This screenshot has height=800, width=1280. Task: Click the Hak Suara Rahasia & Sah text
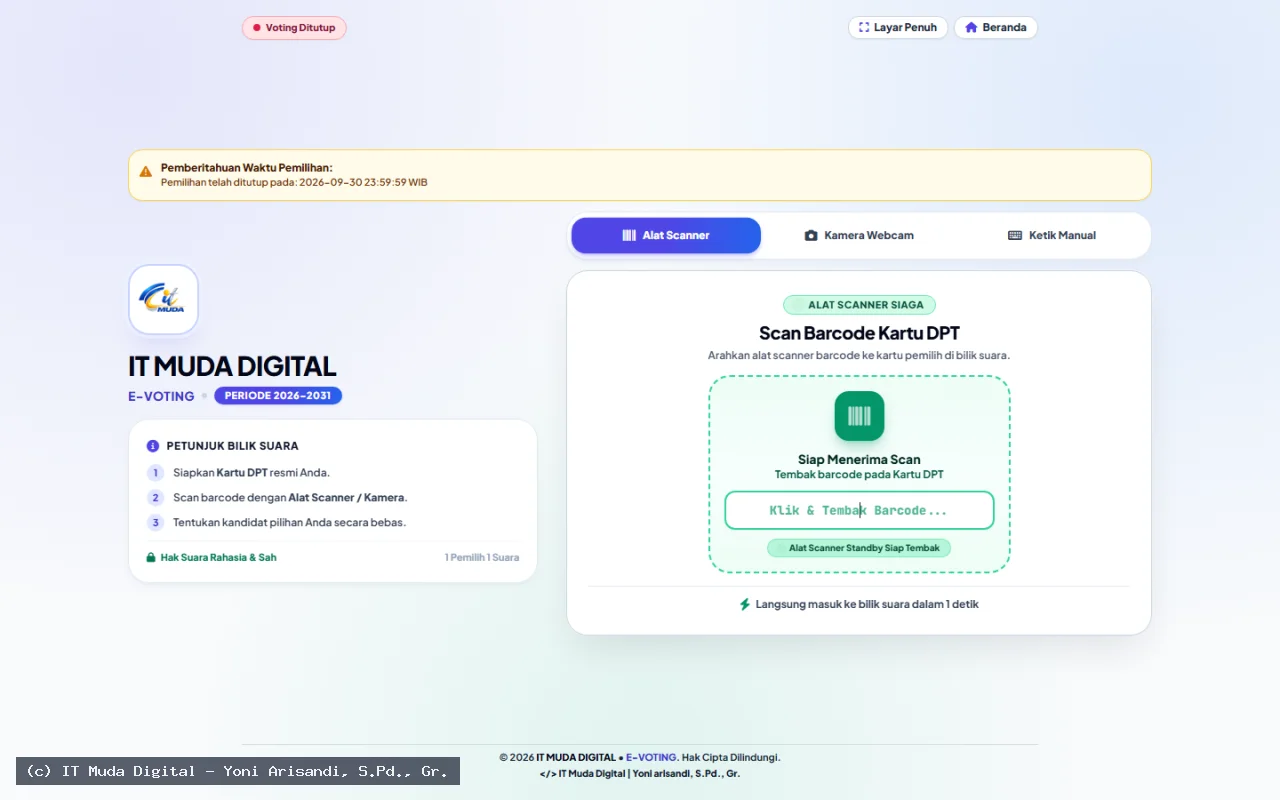pyautogui.click(x=219, y=557)
